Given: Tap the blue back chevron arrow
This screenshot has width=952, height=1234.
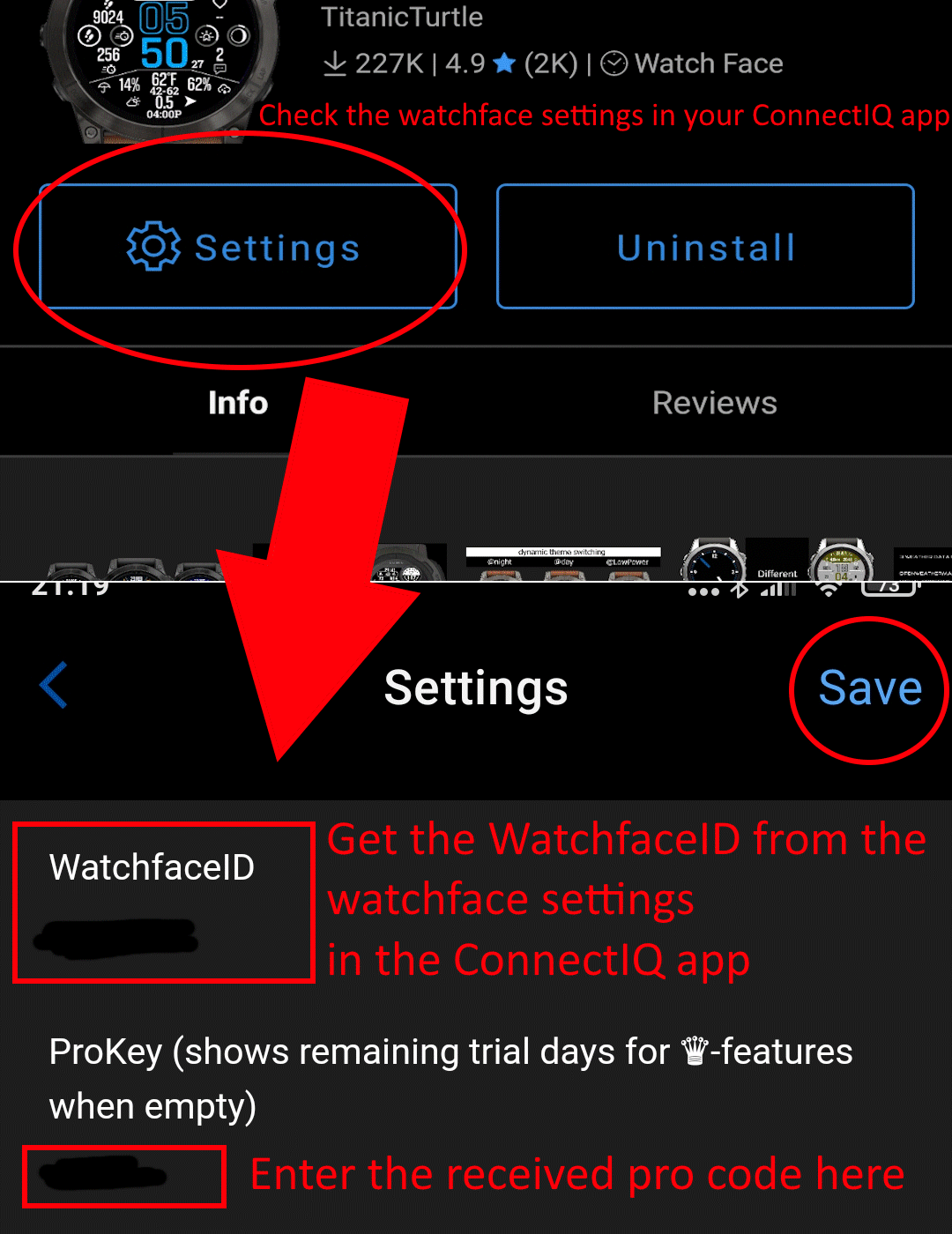Looking at the screenshot, I should (x=54, y=685).
